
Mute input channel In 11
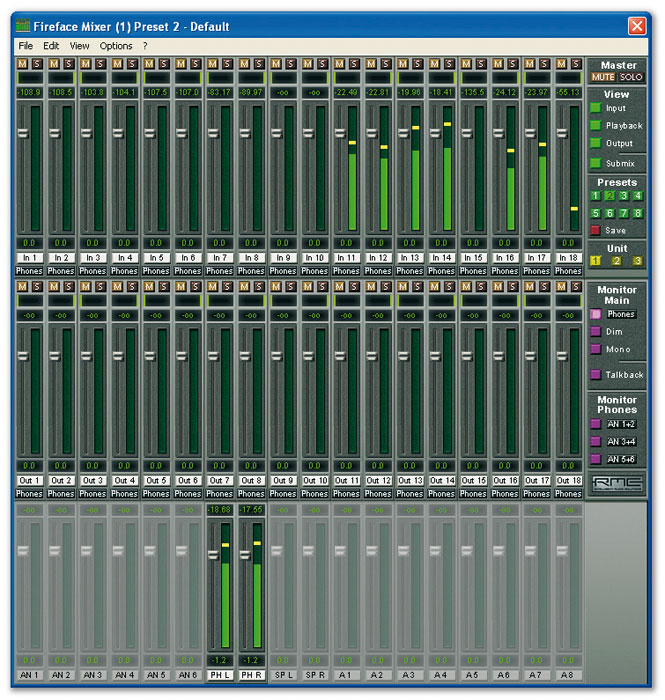pos(340,63)
